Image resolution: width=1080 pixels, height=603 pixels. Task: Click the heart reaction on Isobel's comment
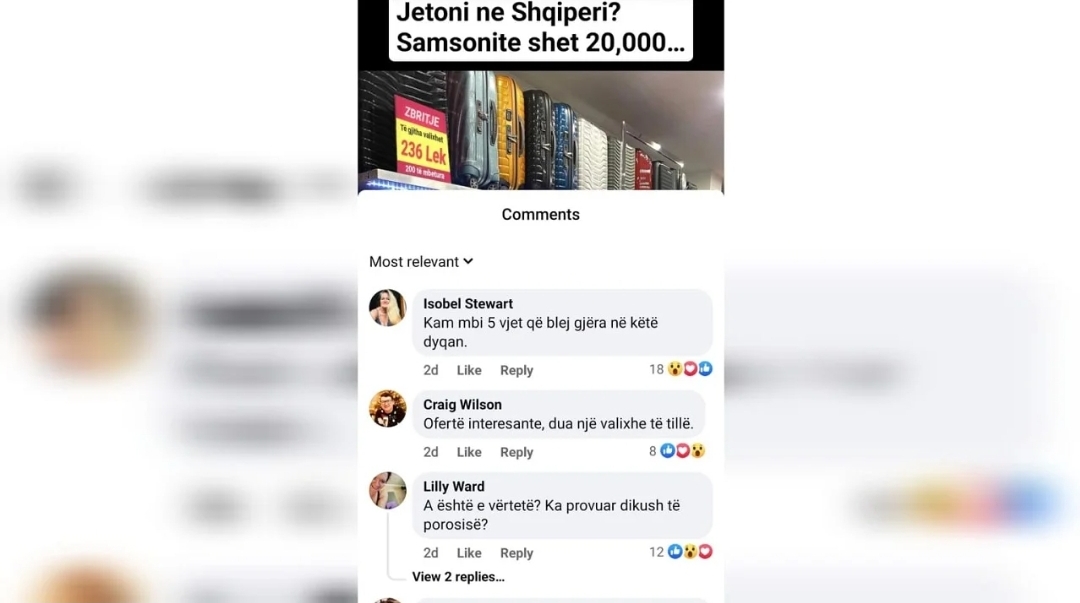coord(690,369)
